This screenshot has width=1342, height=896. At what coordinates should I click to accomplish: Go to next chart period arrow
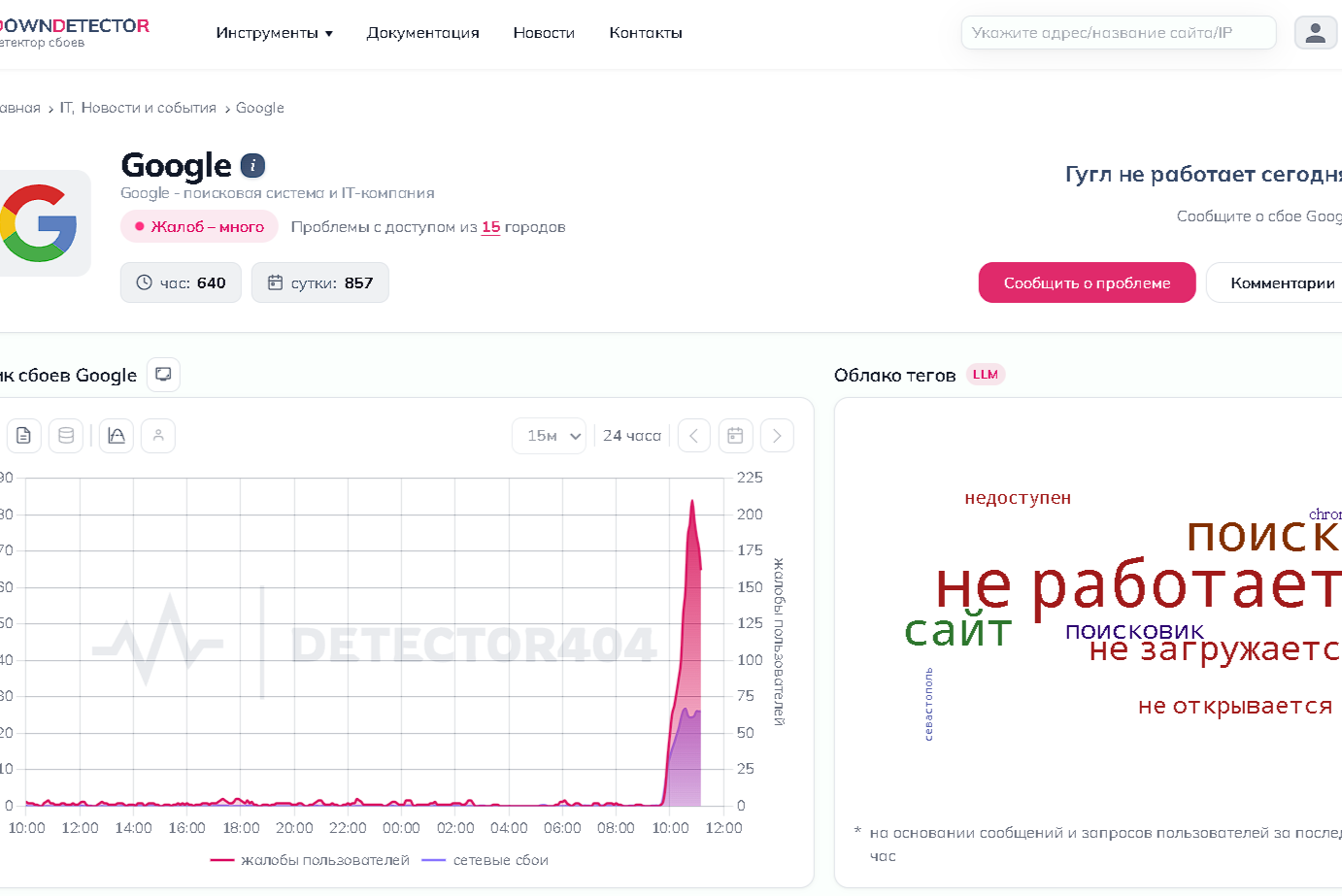tap(777, 436)
